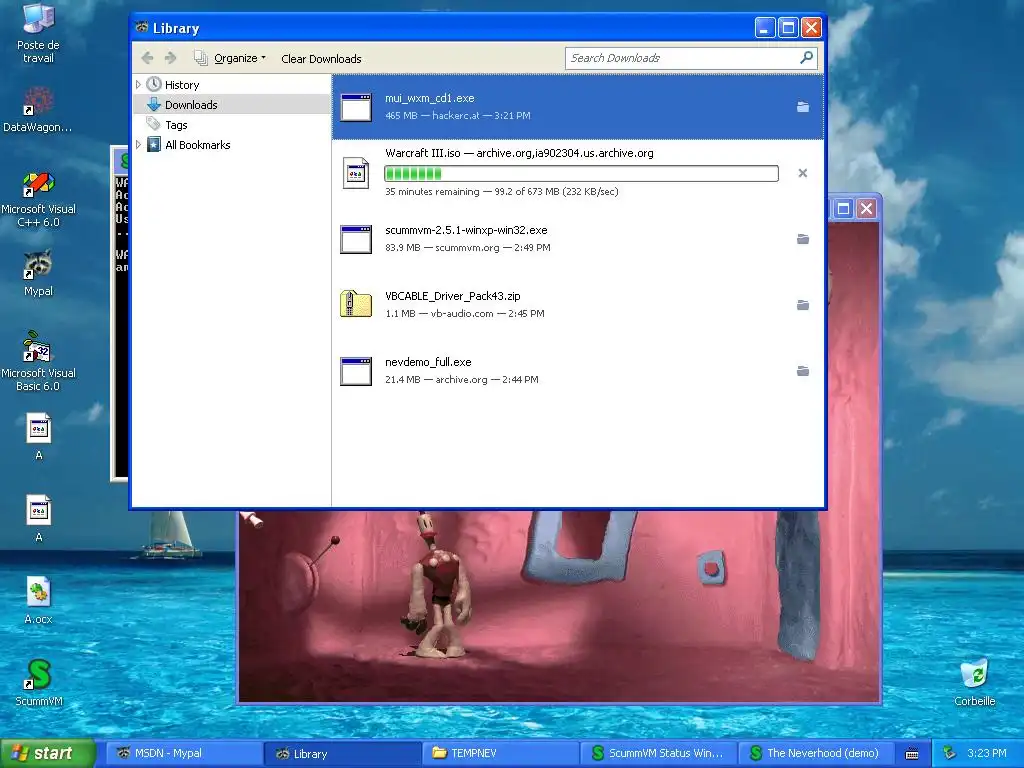Select Downloads in the sidebar
This screenshot has height=768, width=1024.
(191, 104)
